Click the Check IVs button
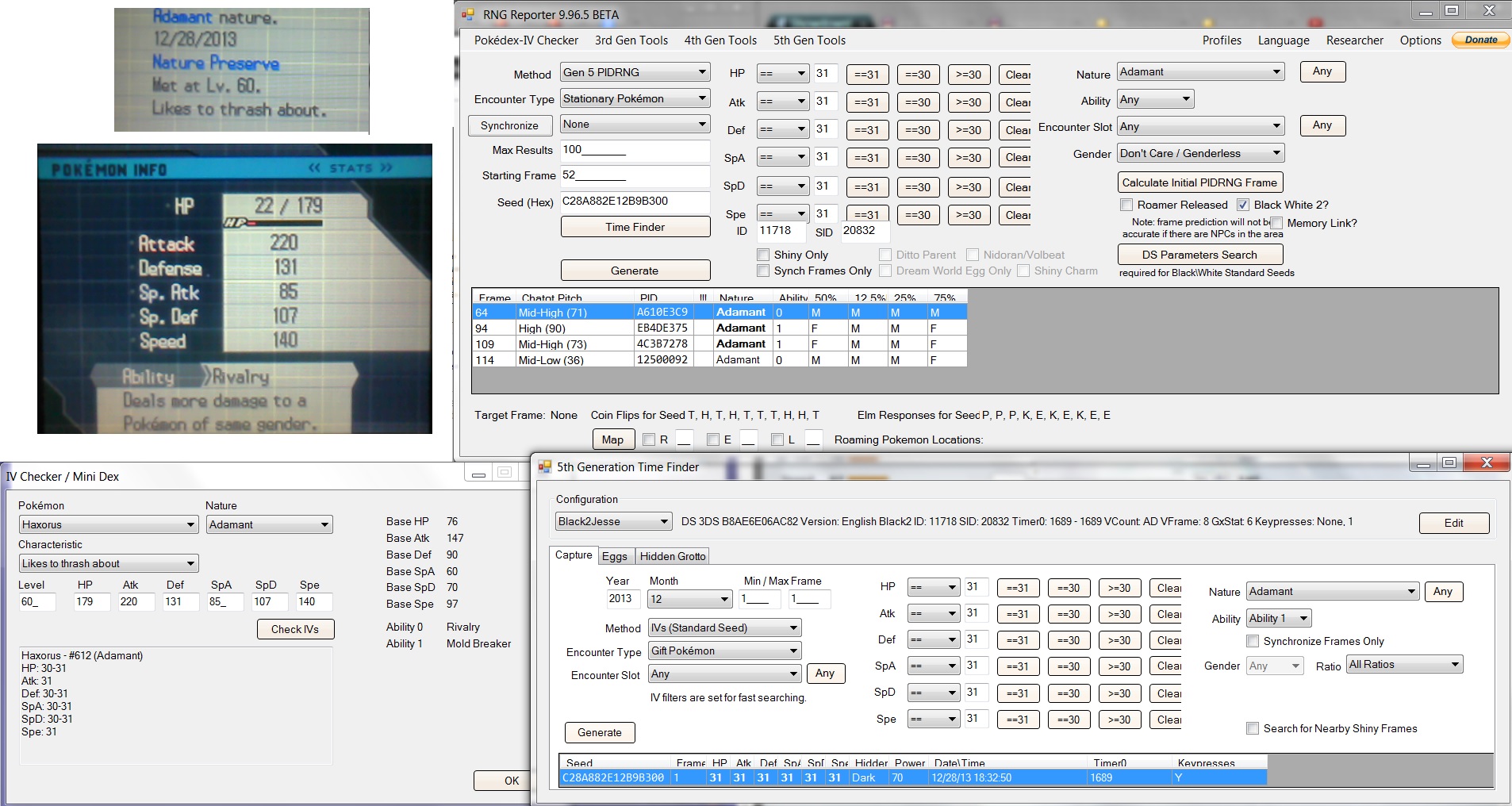Screen dimensions: 1512x806 click(x=295, y=629)
